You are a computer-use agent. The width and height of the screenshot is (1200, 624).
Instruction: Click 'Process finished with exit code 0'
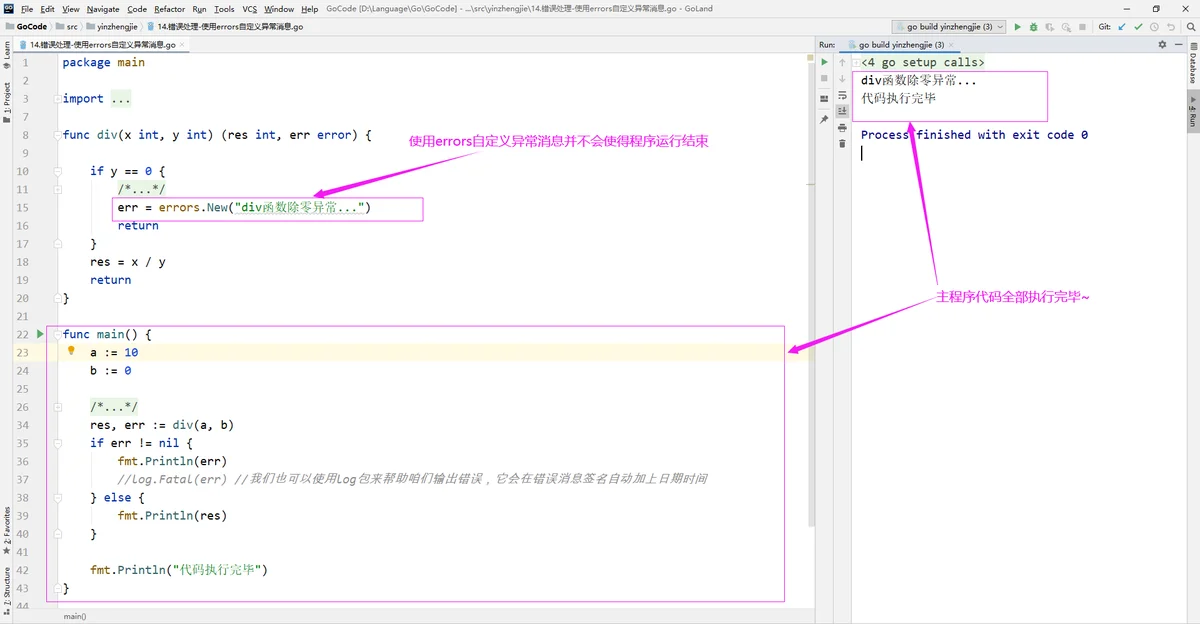coord(974,135)
